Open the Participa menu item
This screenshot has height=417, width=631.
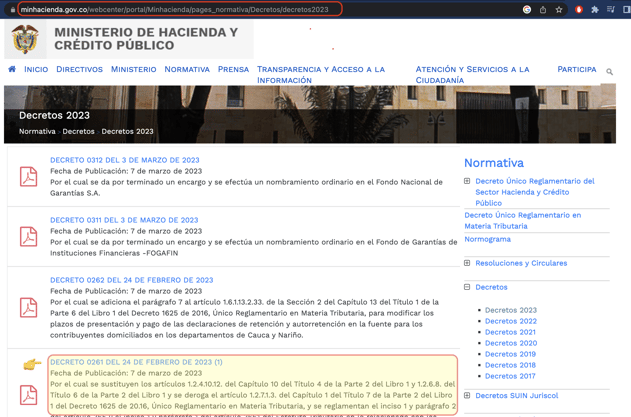point(577,69)
